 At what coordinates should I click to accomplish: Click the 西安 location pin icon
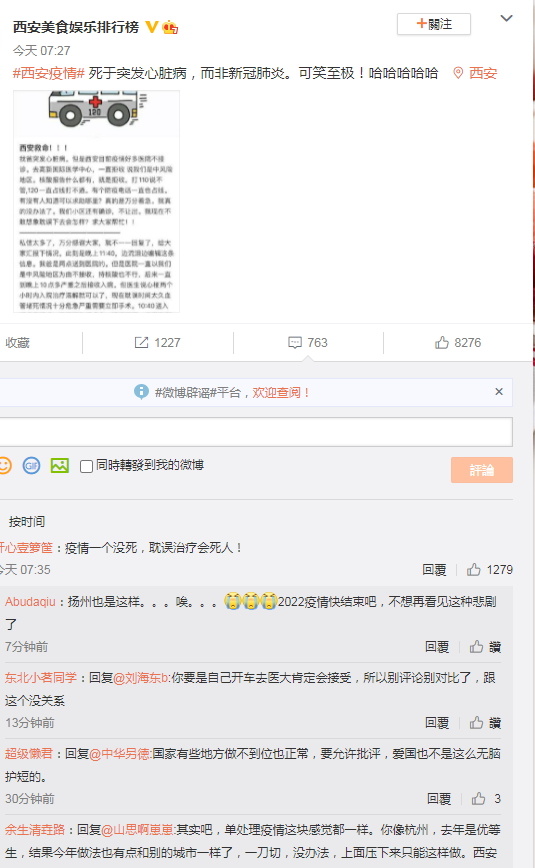pyautogui.click(x=458, y=73)
